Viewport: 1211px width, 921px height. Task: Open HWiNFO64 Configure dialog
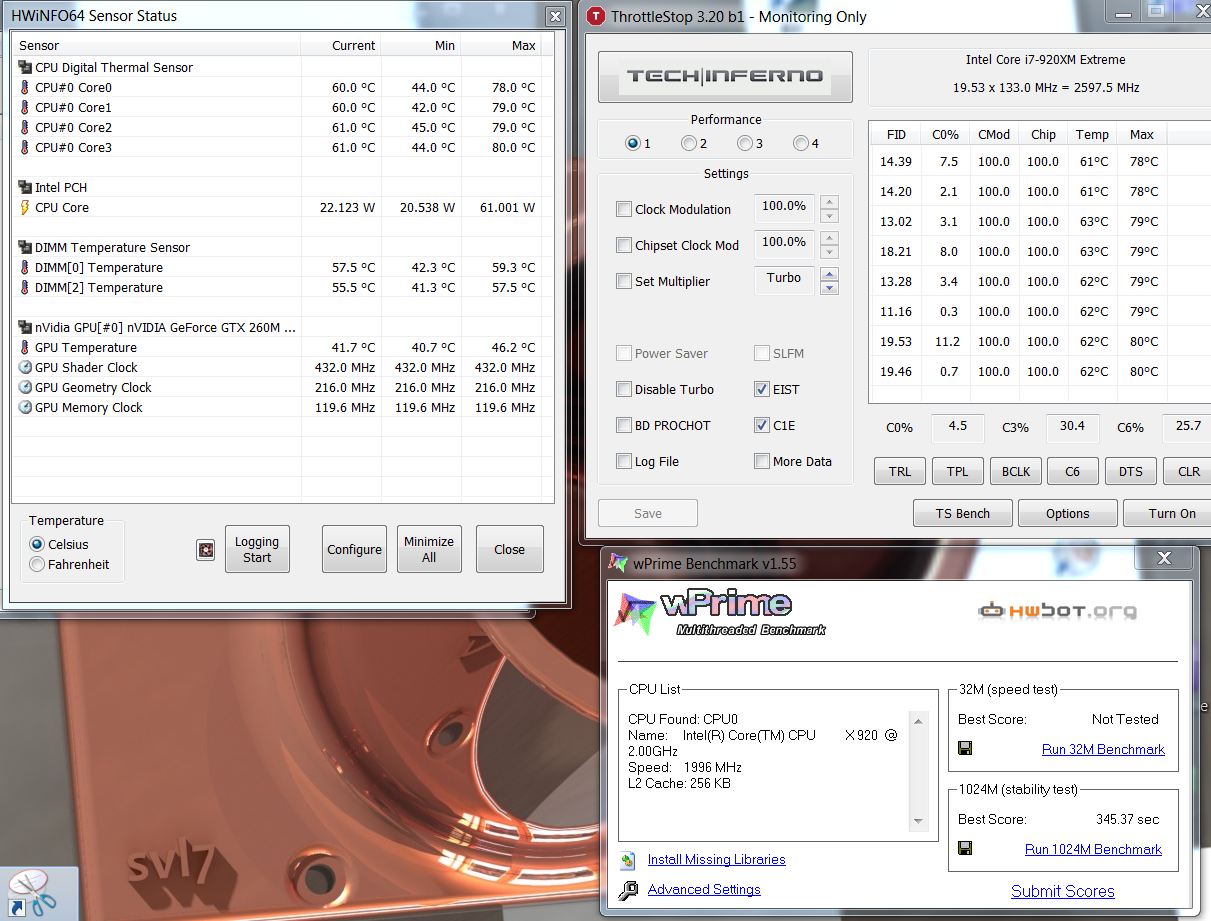coord(354,549)
